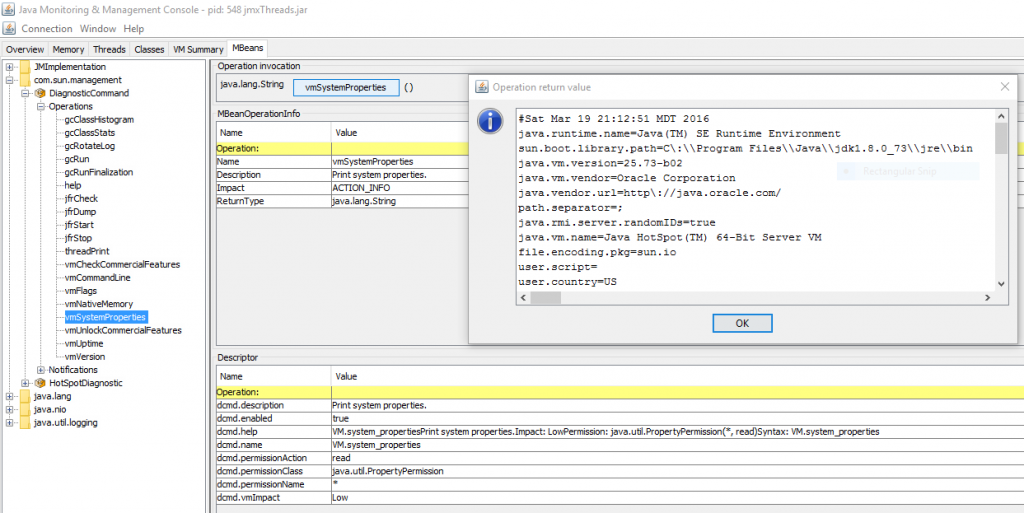The height and width of the screenshot is (513, 1024).
Task: Click the vertical scrollbar thumb in dialog
Action: click(1000, 138)
